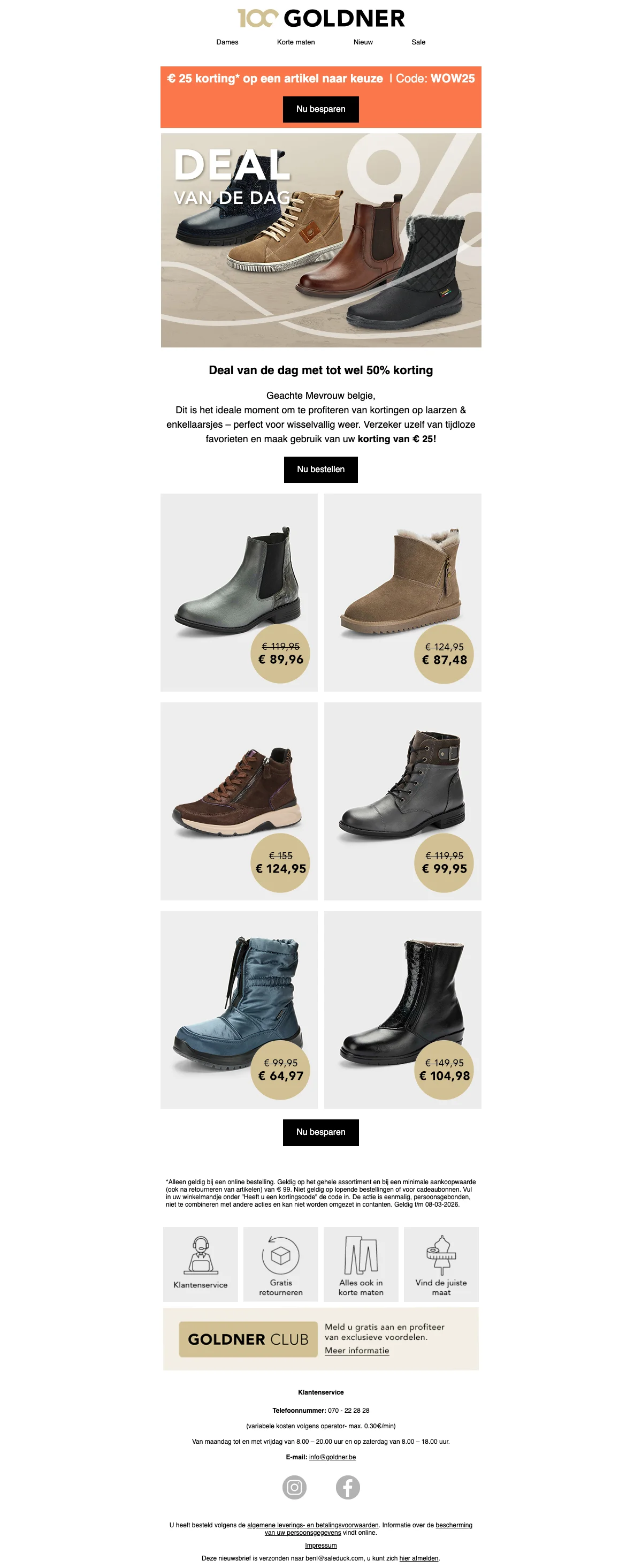Open the Goldner Club banner badge
642x1568 pixels.
tap(248, 1339)
